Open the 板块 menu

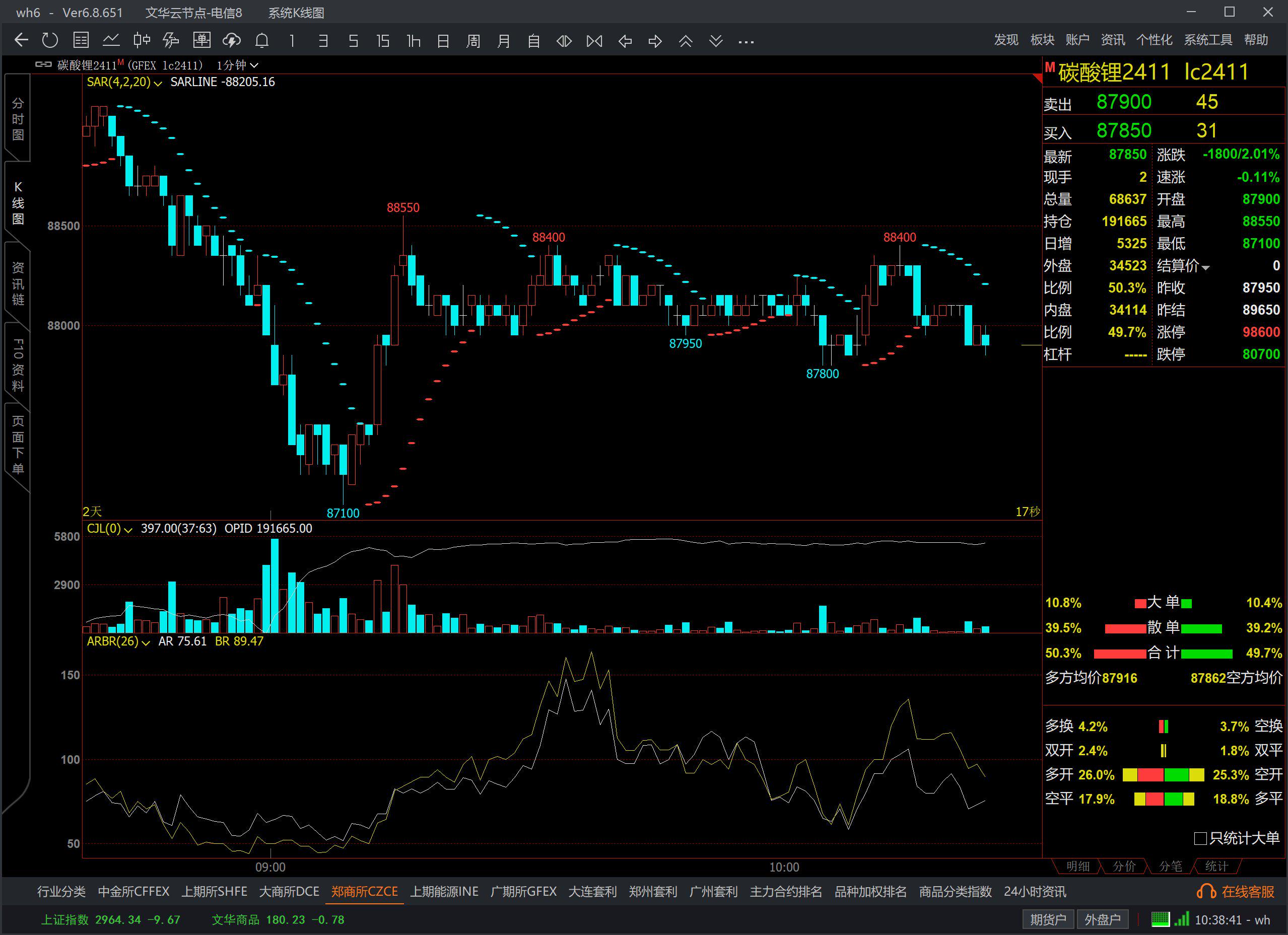(1042, 40)
